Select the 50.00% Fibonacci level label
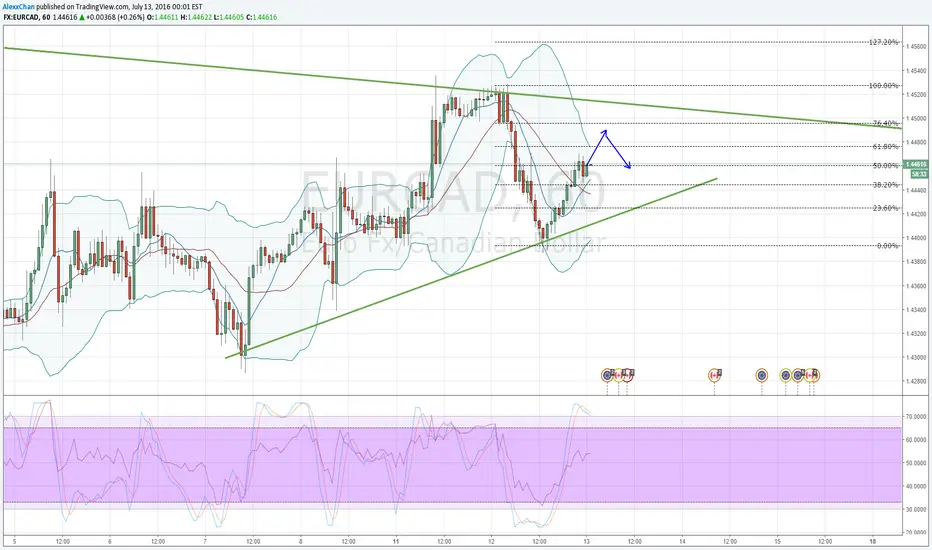This screenshot has width=932, height=550. click(x=886, y=166)
